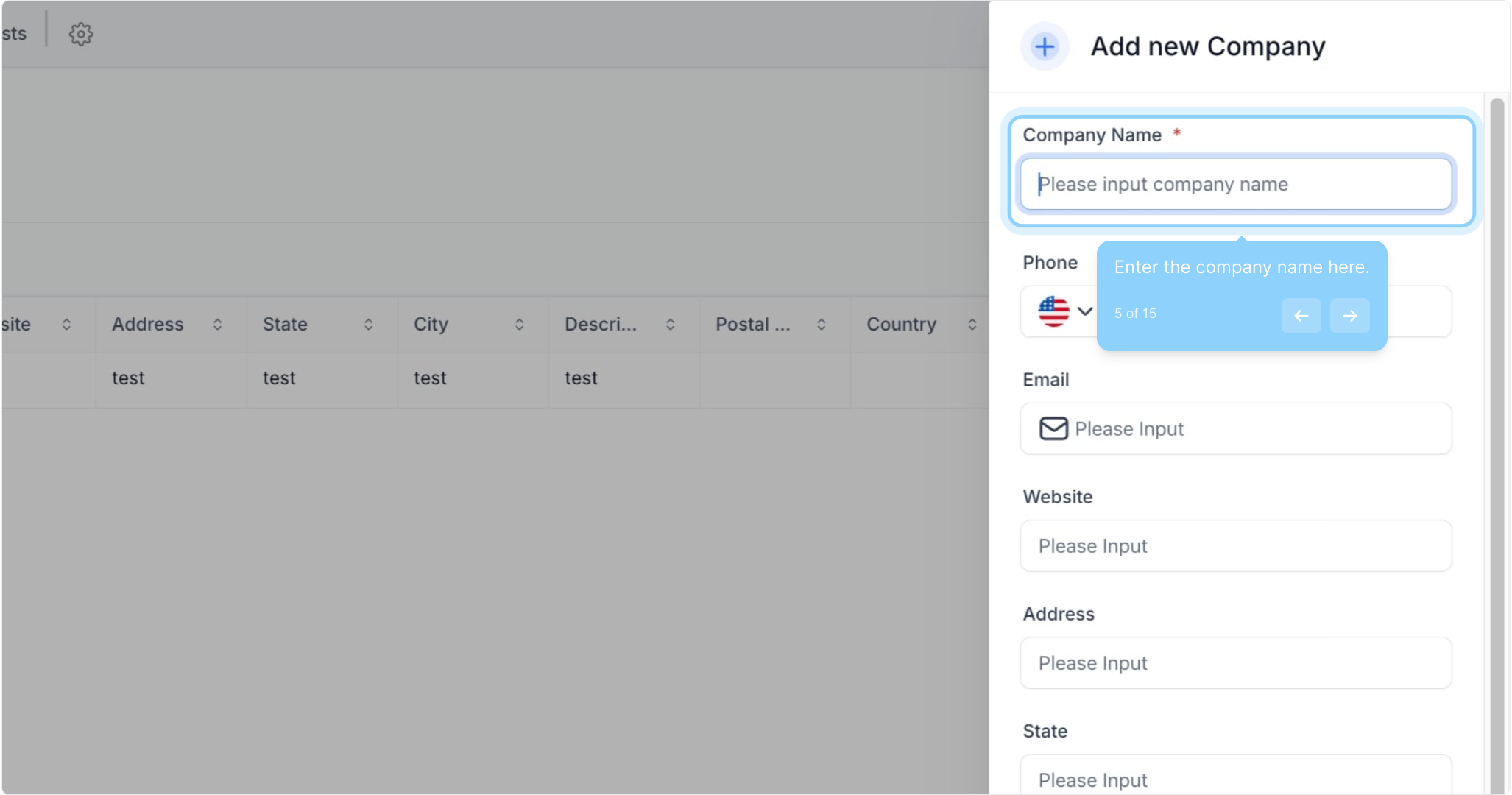Click the envelope icon in Email field
Image resolution: width=1512 pixels, height=795 pixels.
click(x=1053, y=428)
